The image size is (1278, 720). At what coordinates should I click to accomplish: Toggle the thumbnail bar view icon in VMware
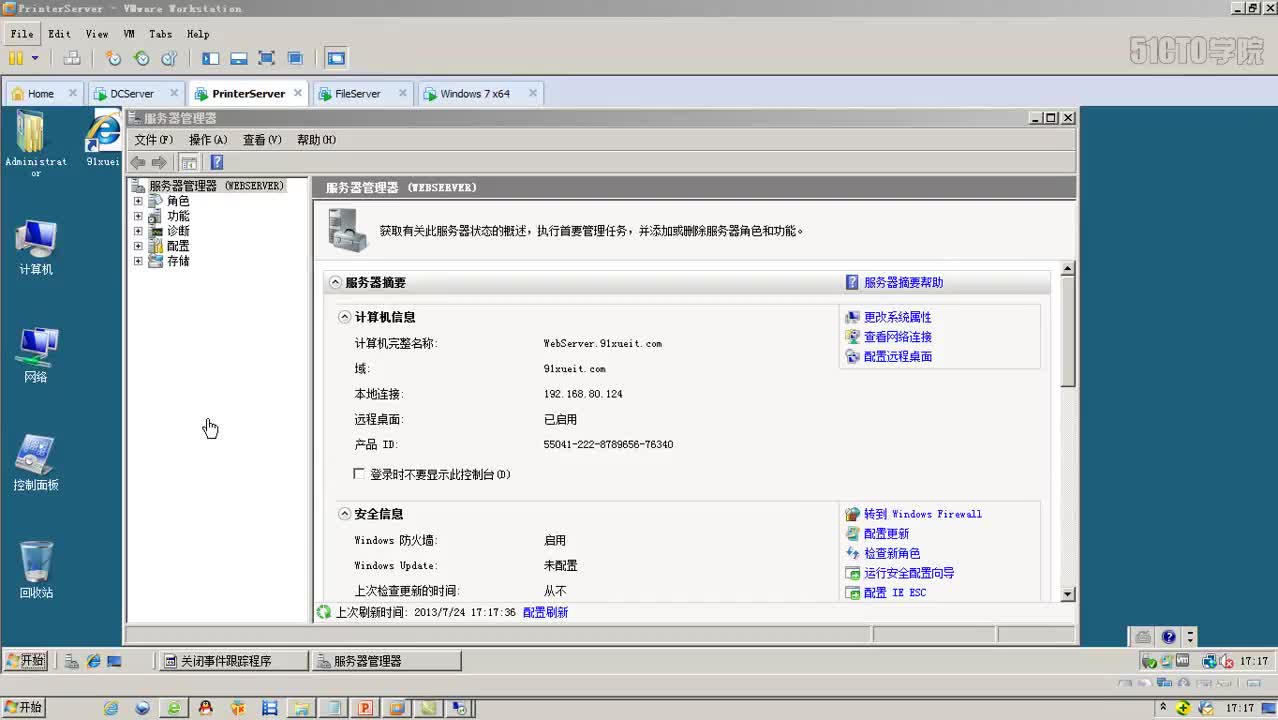tap(238, 58)
